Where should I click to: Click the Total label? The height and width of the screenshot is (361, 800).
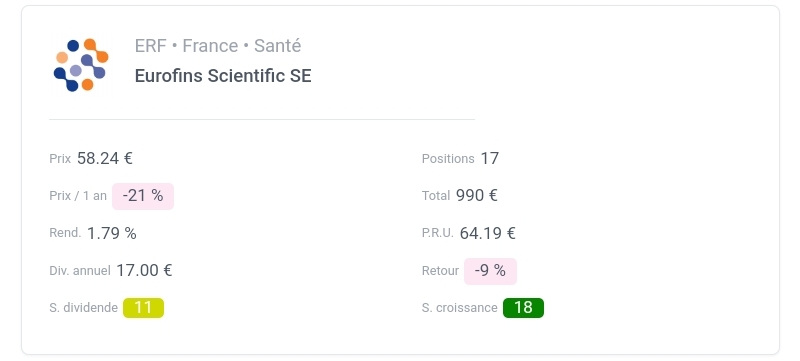(436, 196)
